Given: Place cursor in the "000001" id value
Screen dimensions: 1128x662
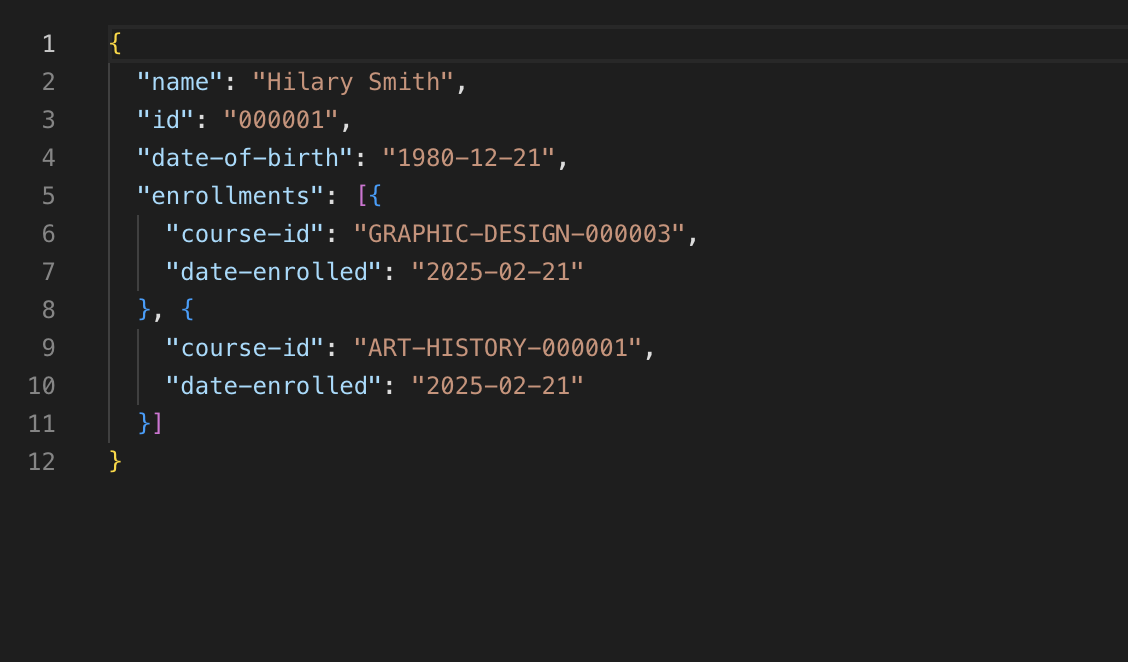Looking at the screenshot, I should pos(281,120).
